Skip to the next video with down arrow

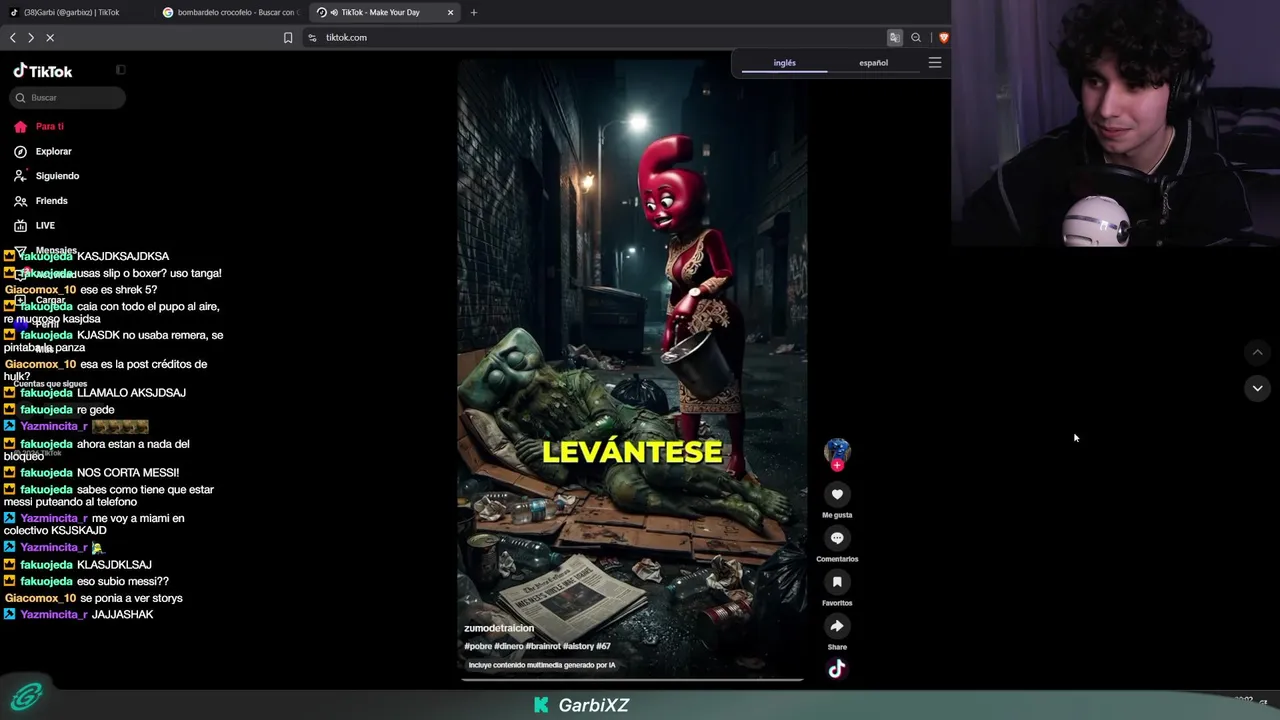tap(1258, 388)
